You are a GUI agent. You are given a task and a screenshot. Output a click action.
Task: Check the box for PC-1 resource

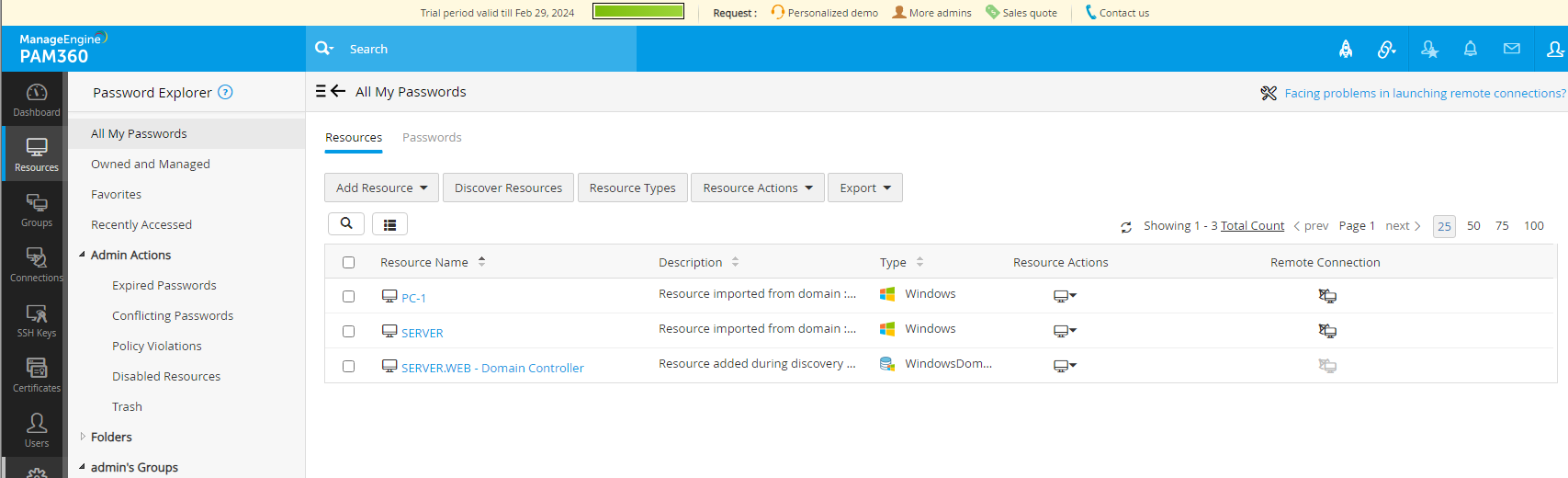348,296
